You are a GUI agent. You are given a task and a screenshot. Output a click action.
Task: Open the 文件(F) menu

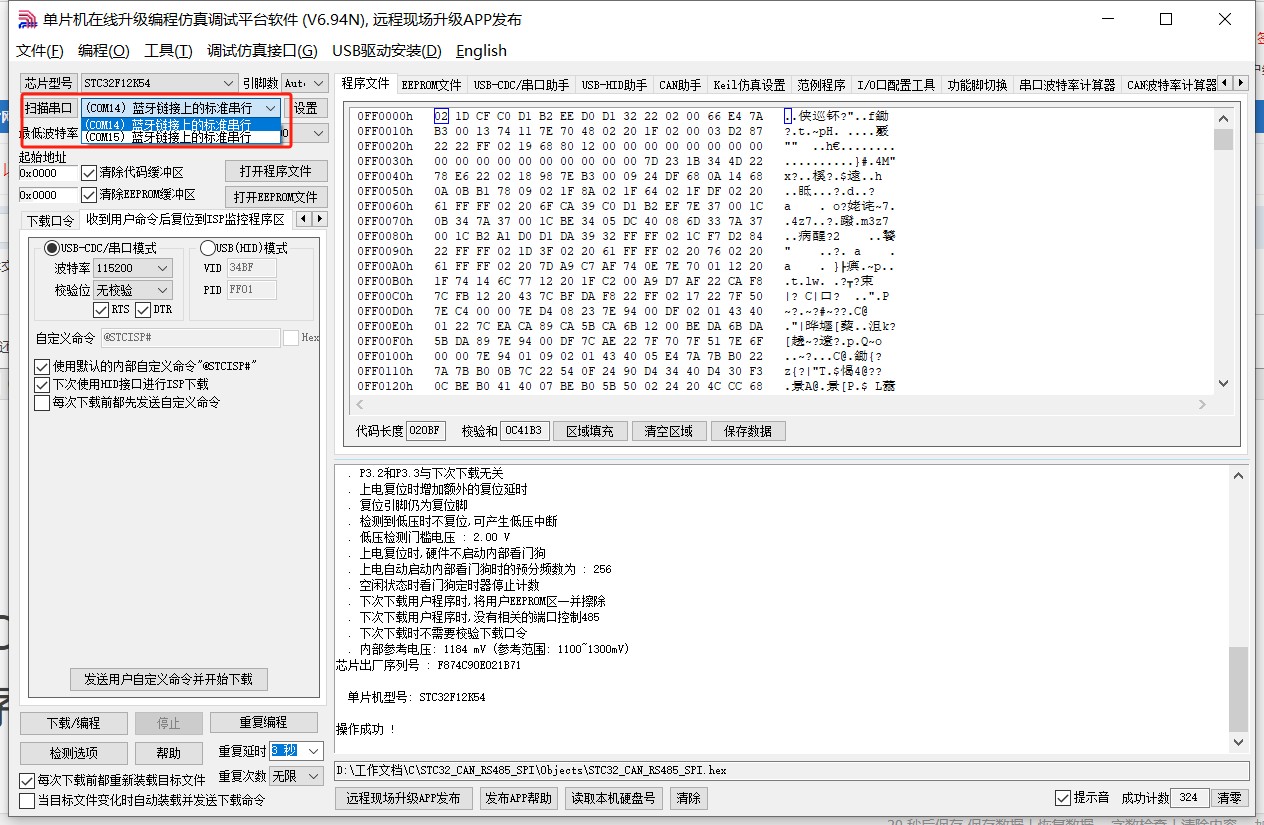pos(40,51)
